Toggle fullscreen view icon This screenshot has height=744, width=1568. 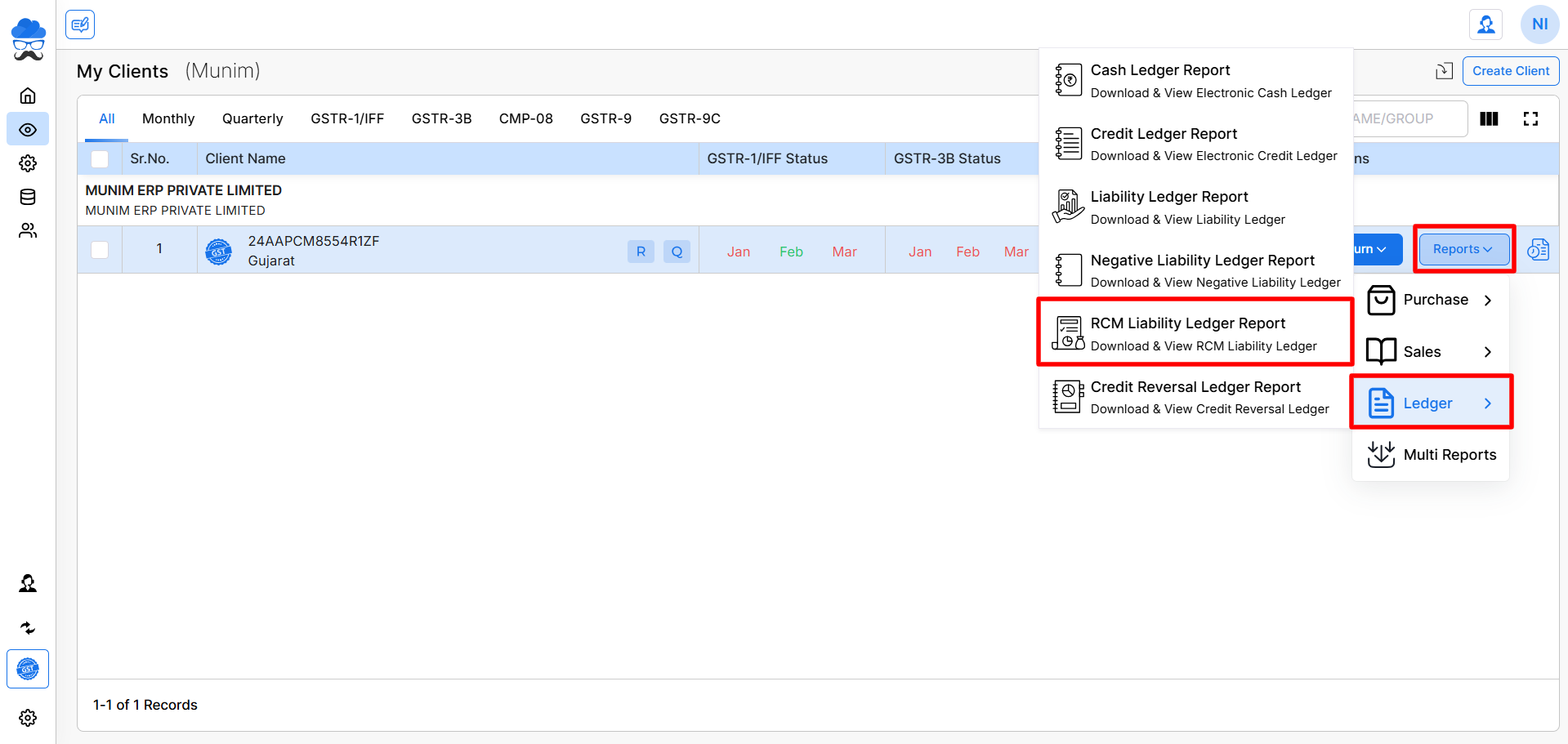1530,119
